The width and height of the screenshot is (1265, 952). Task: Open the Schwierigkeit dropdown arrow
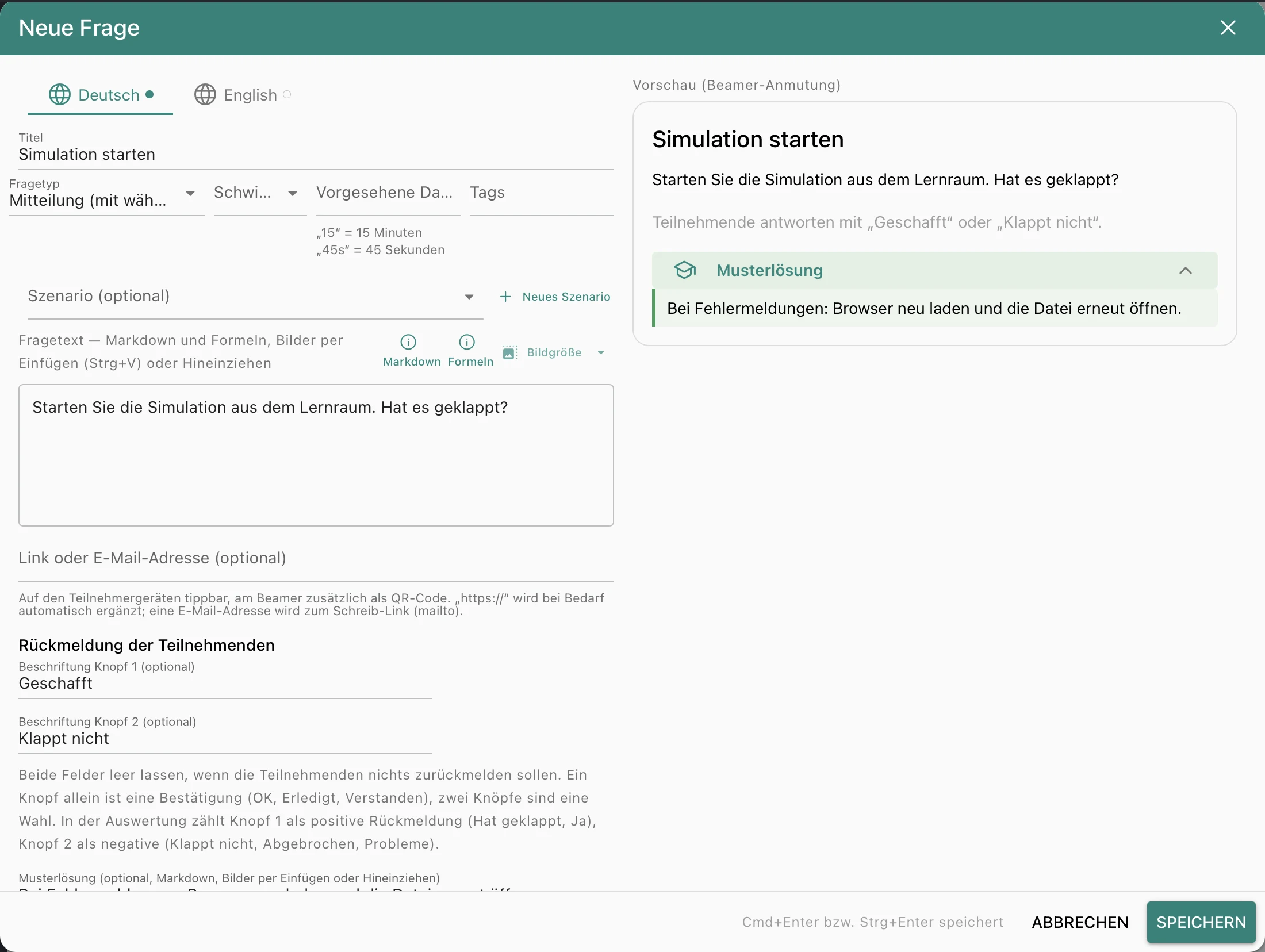tap(293, 193)
